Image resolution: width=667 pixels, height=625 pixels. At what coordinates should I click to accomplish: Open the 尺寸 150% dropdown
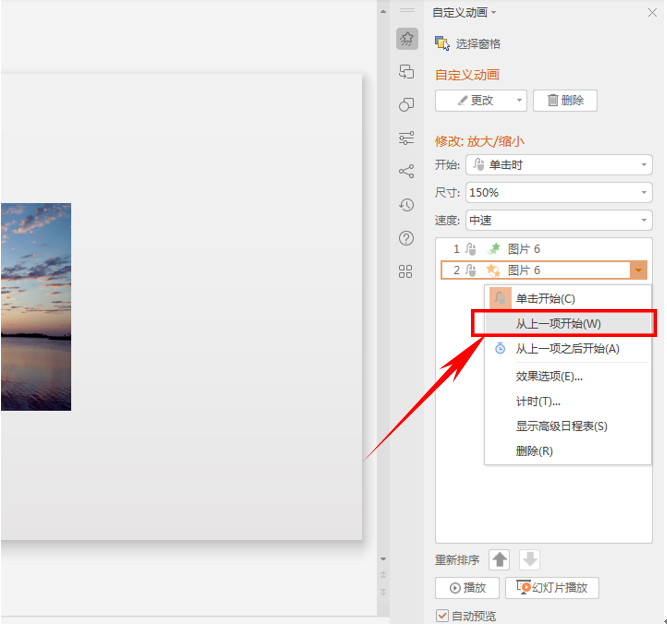click(x=559, y=193)
